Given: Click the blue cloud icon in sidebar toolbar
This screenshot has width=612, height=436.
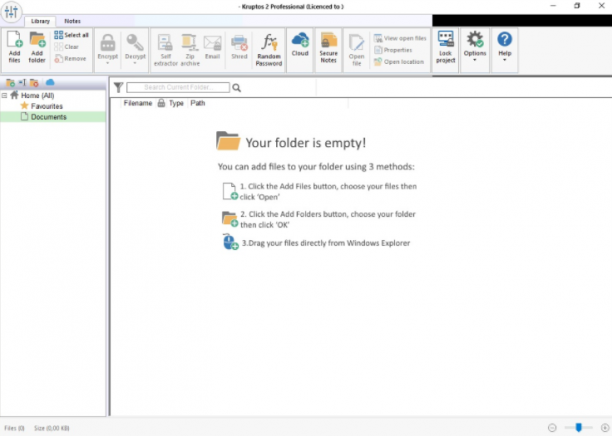Looking at the screenshot, I should 50,83.
